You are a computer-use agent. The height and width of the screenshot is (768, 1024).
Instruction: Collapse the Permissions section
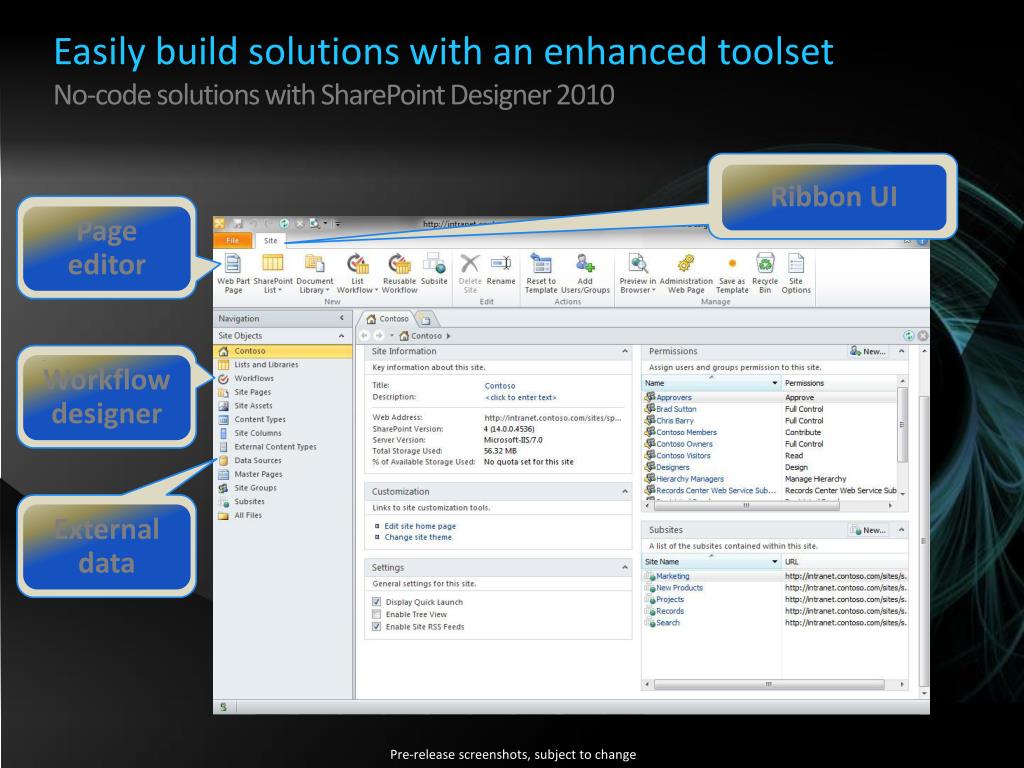[901, 351]
